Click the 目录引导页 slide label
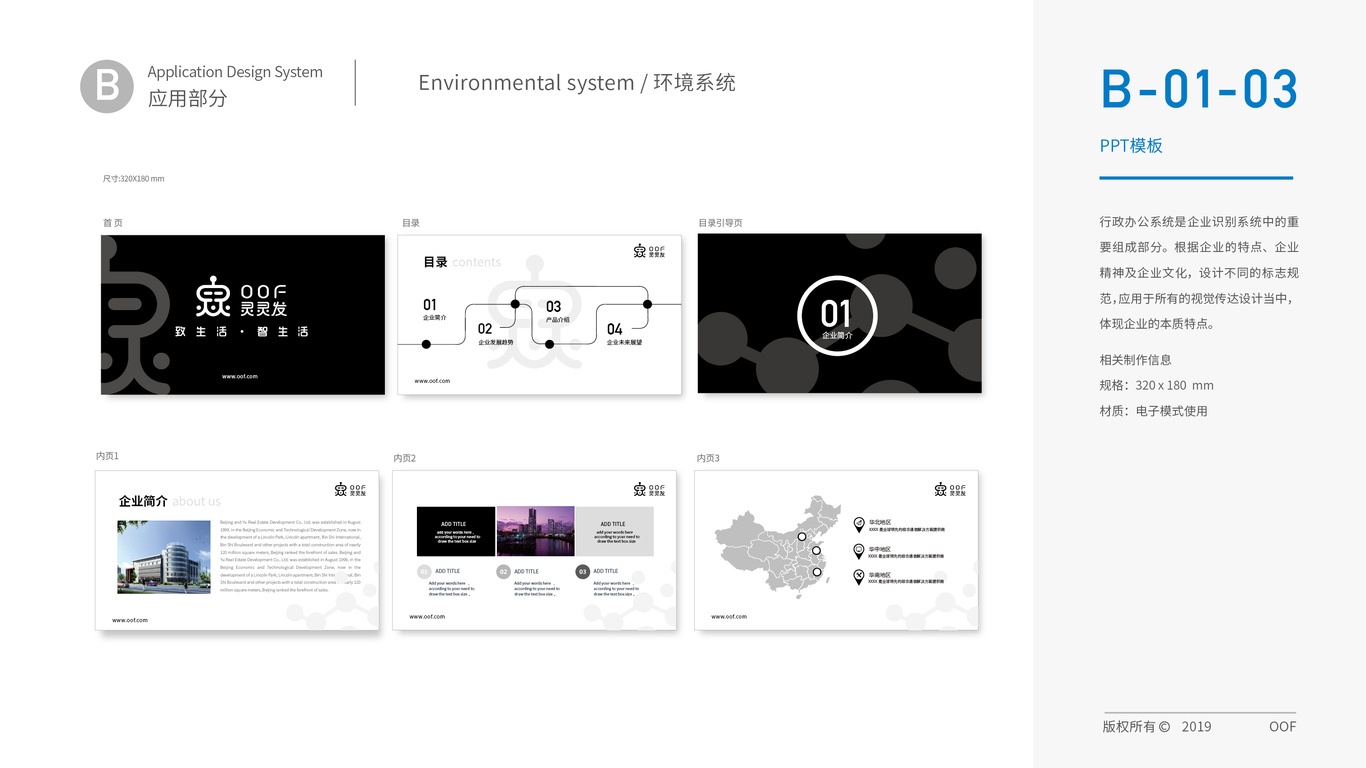Viewport: 1366px width, 768px height. (720, 223)
